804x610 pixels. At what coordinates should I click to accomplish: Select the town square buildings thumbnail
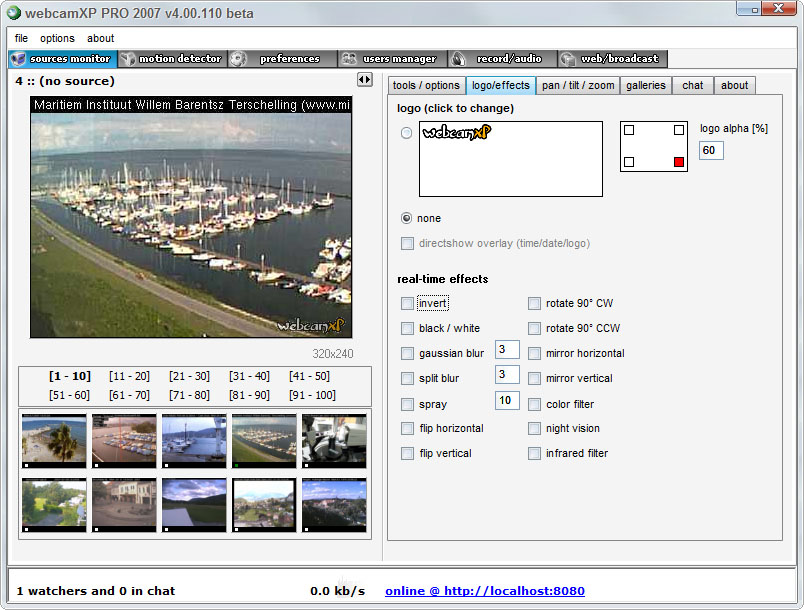124,505
